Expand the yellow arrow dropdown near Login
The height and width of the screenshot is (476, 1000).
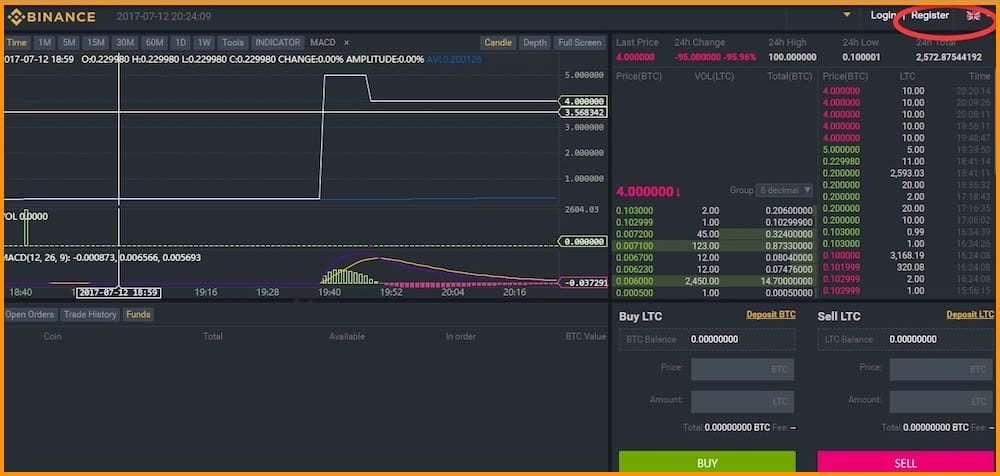(x=847, y=15)
